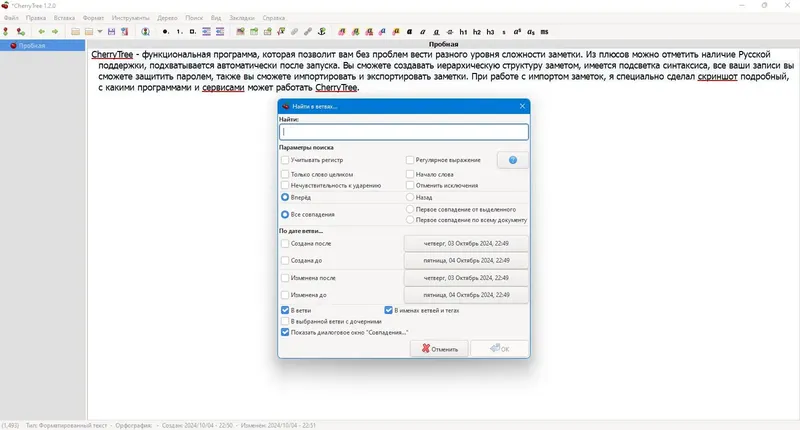The height and width of the screenshot is (430, 800).
Task: Select the 'Вперёд' radio button
Action: click(x=285, y=197)
